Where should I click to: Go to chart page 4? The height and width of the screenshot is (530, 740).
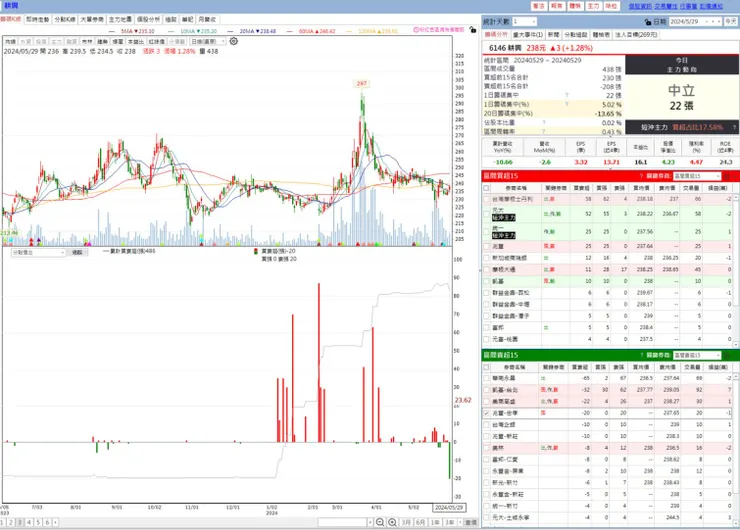click(29, 522)
